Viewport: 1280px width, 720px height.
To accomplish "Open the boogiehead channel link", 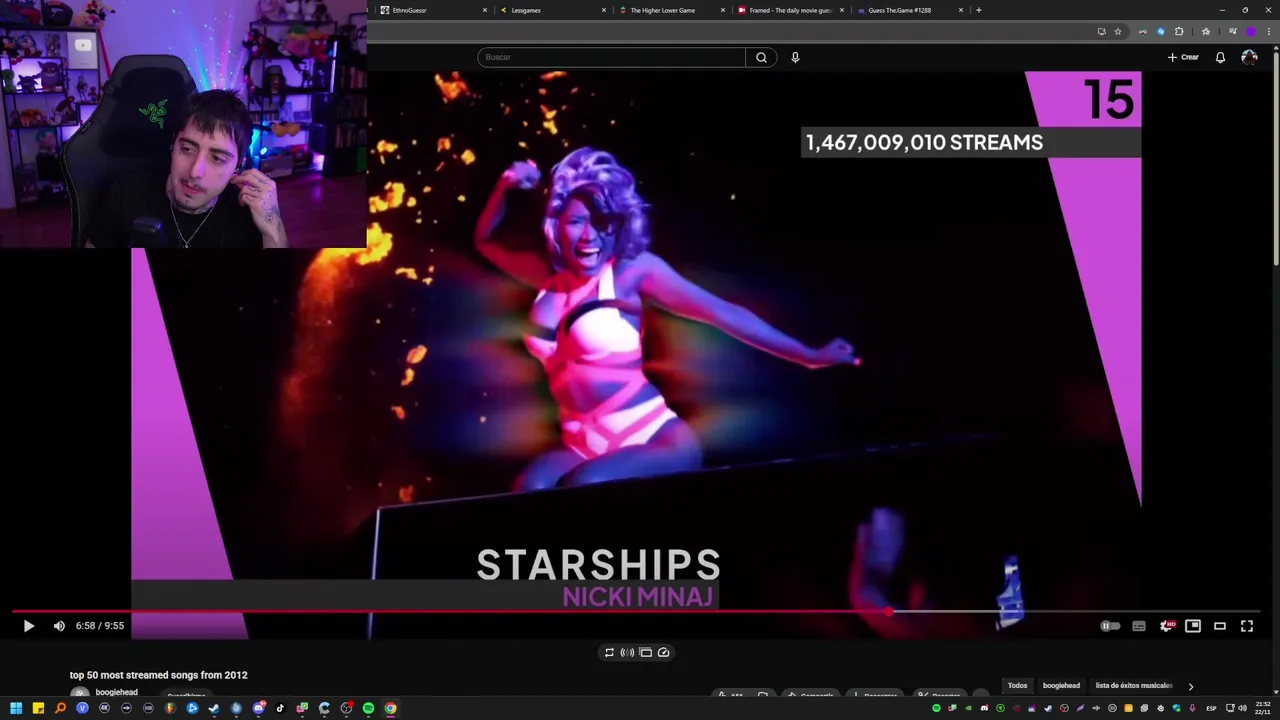I will pos(116,692).
